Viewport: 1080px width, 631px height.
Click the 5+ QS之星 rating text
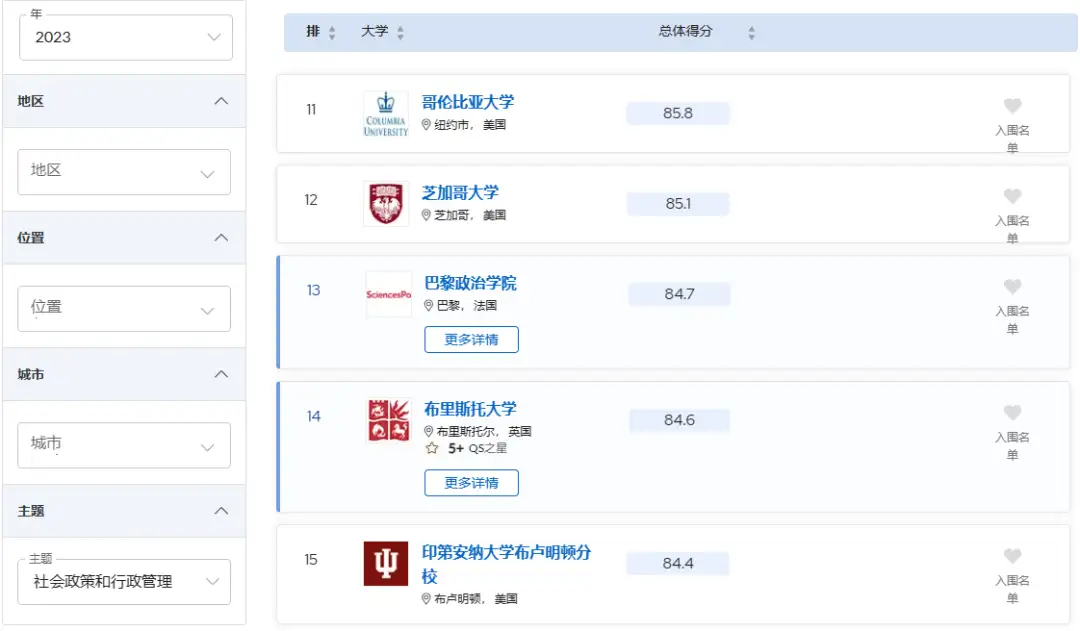pyautogui.click(x=477, y=448)
